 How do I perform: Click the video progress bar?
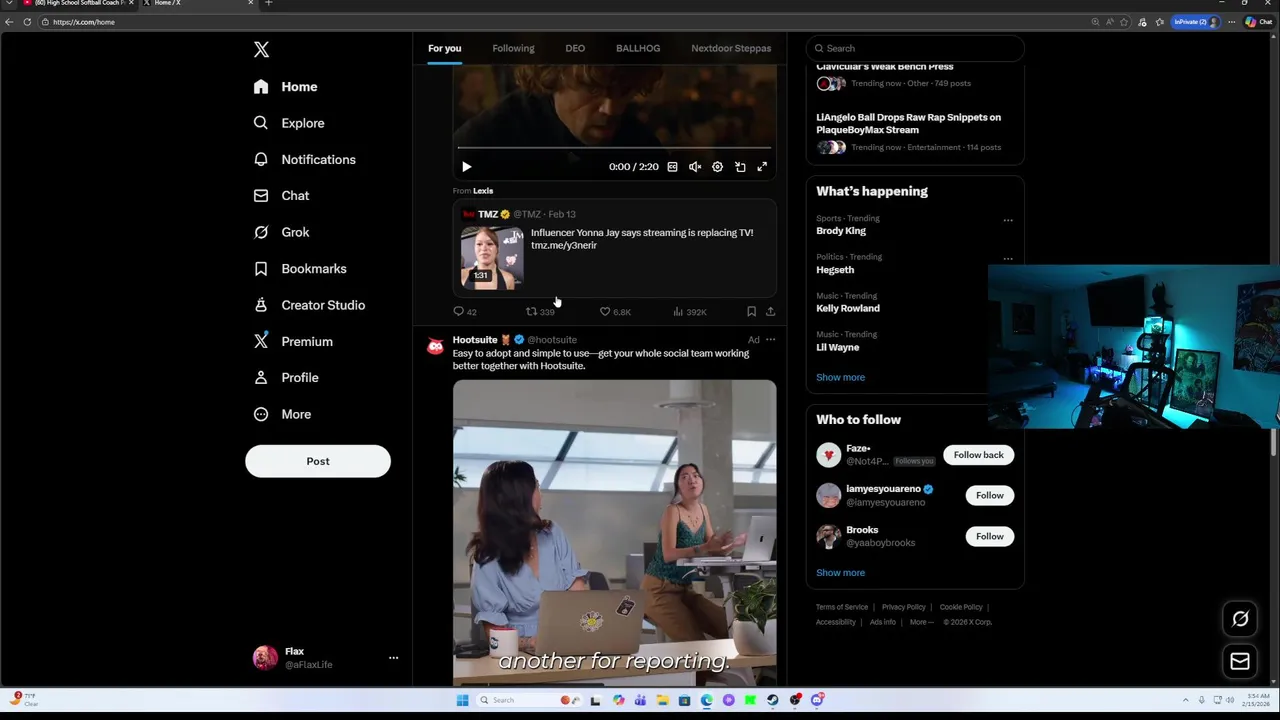coord(614,148)
